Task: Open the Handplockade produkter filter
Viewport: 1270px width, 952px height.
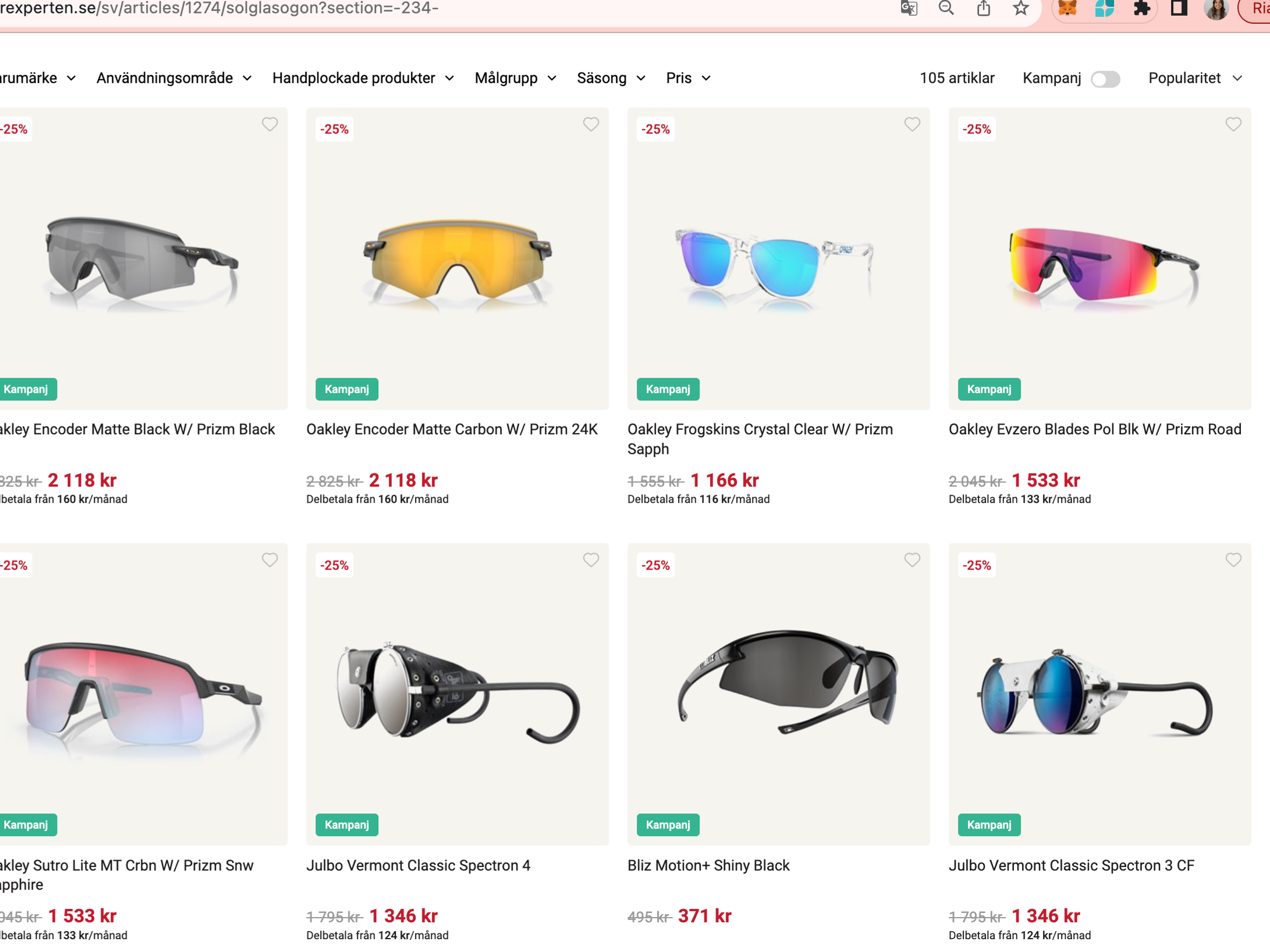Action: coord(363,78)
